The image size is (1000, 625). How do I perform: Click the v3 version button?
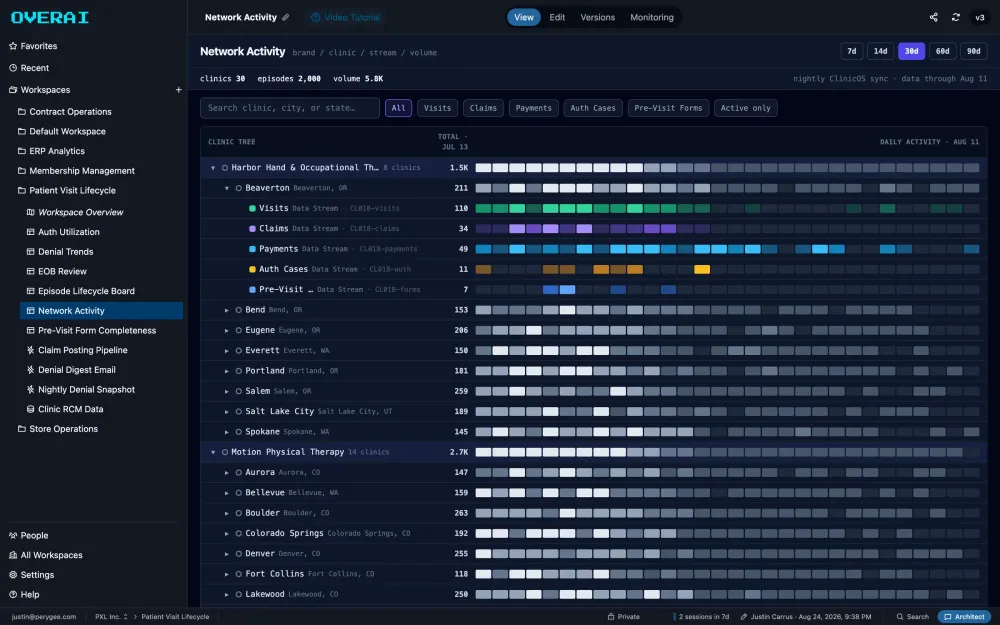(980, 17)
